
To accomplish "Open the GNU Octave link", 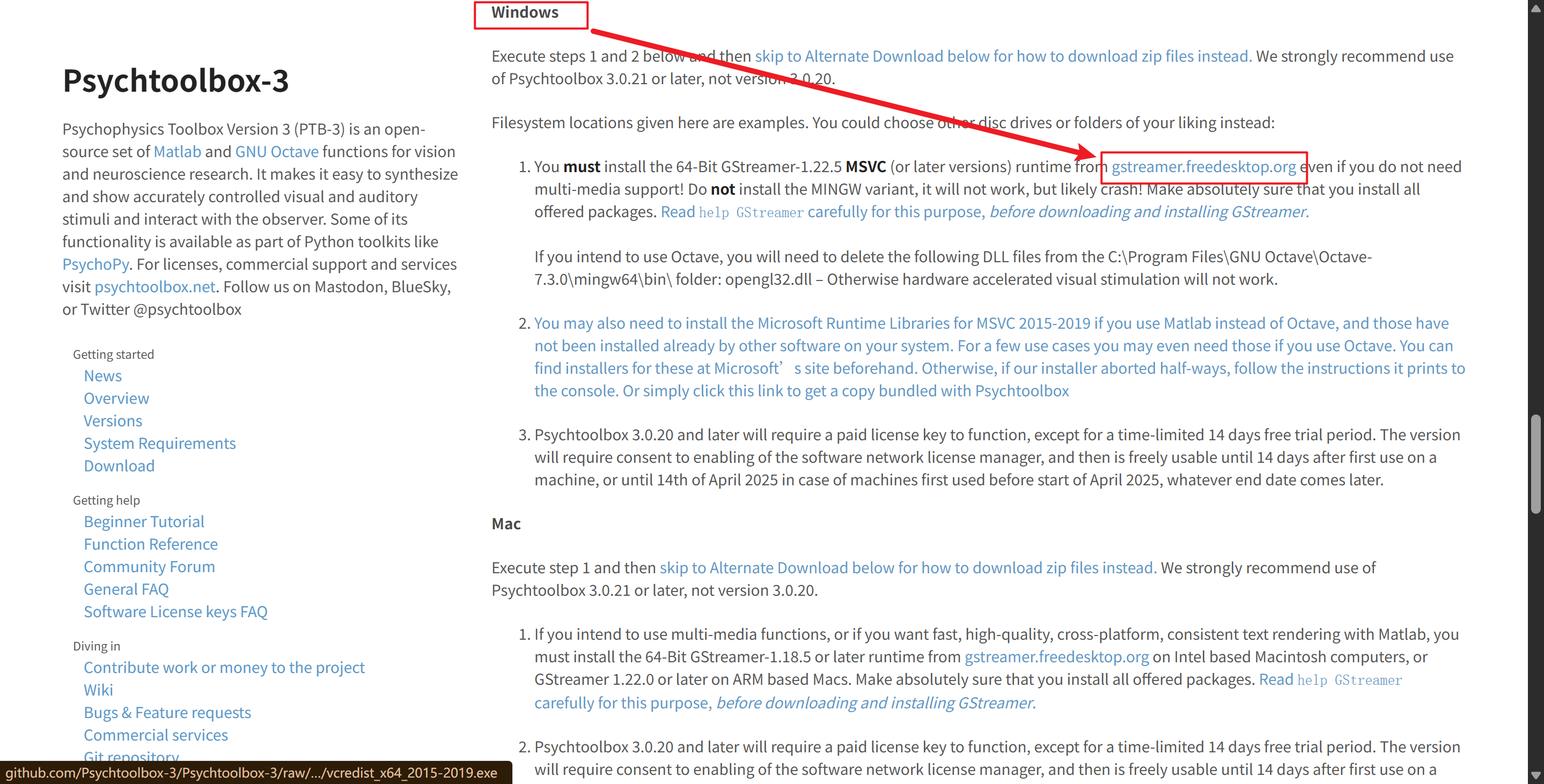I will [x=276, y=152].
